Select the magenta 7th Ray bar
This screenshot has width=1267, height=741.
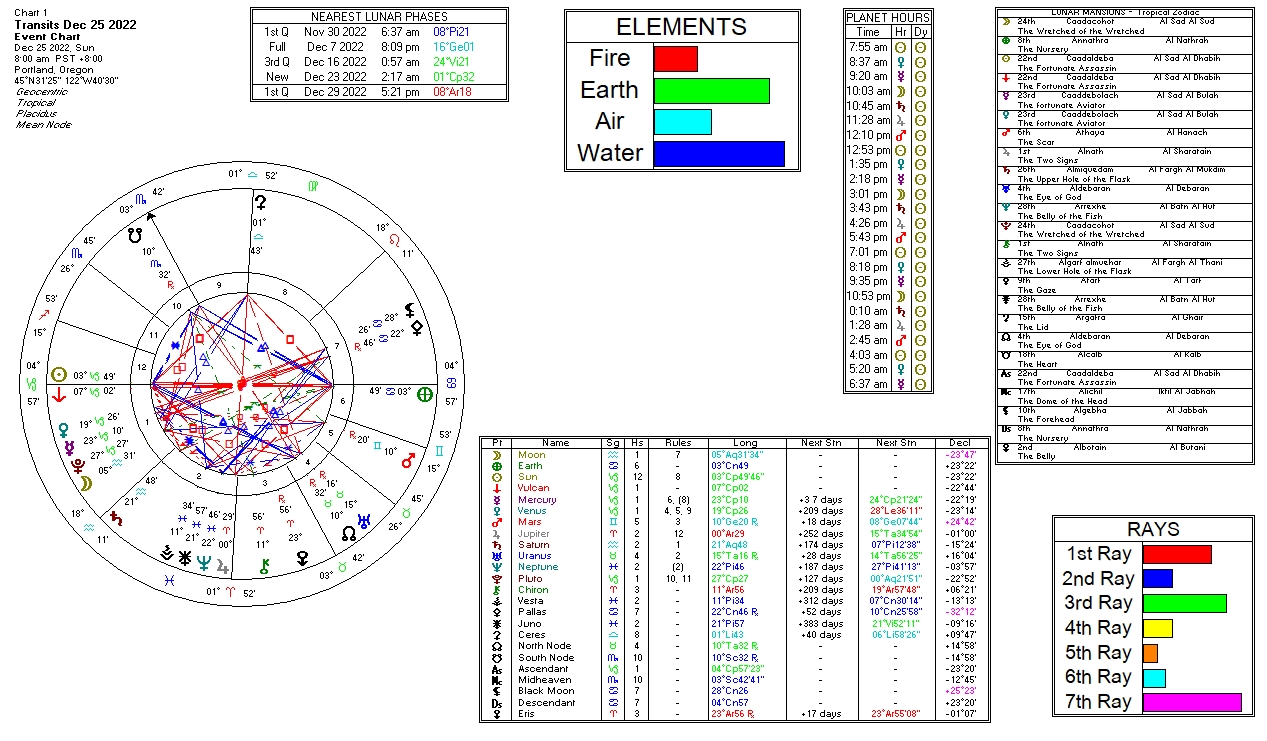point(1192,702)
